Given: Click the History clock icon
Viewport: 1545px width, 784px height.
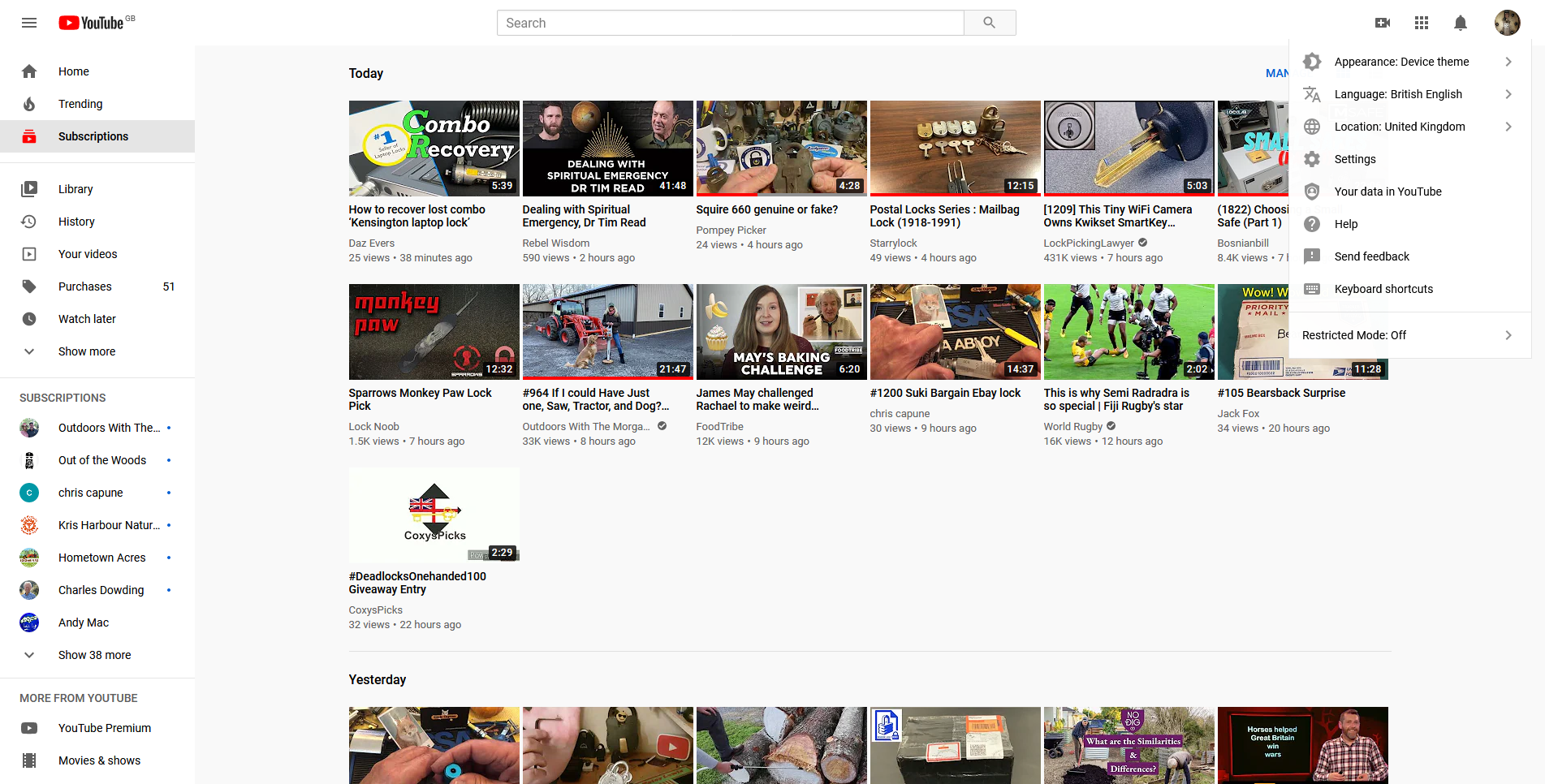Looking at the screenshot, I should pyautogui.click(x=29, y=222).
